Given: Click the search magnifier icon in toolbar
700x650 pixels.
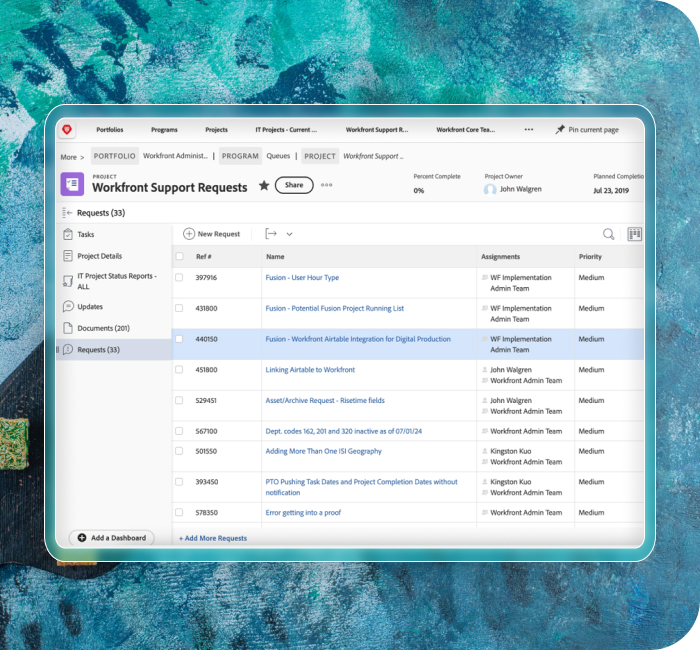Looking at the screenshot, I should pos(608,234).
